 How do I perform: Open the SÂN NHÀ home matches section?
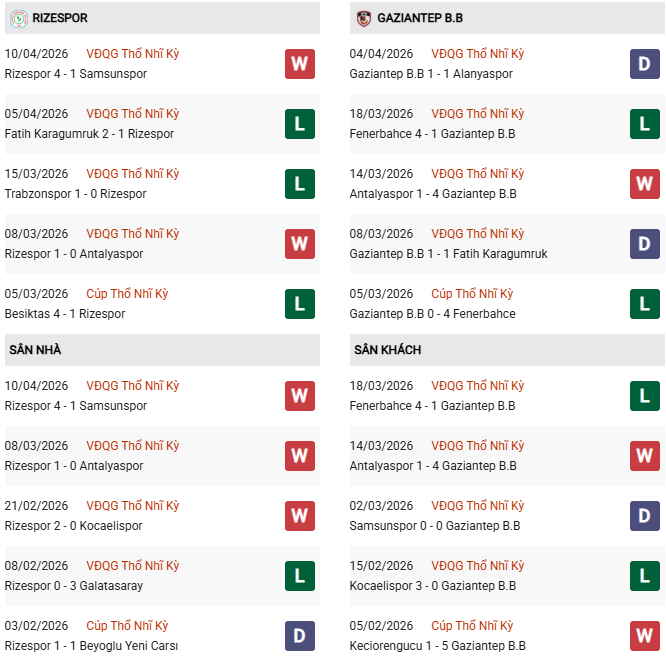click(x=36, y=350)
